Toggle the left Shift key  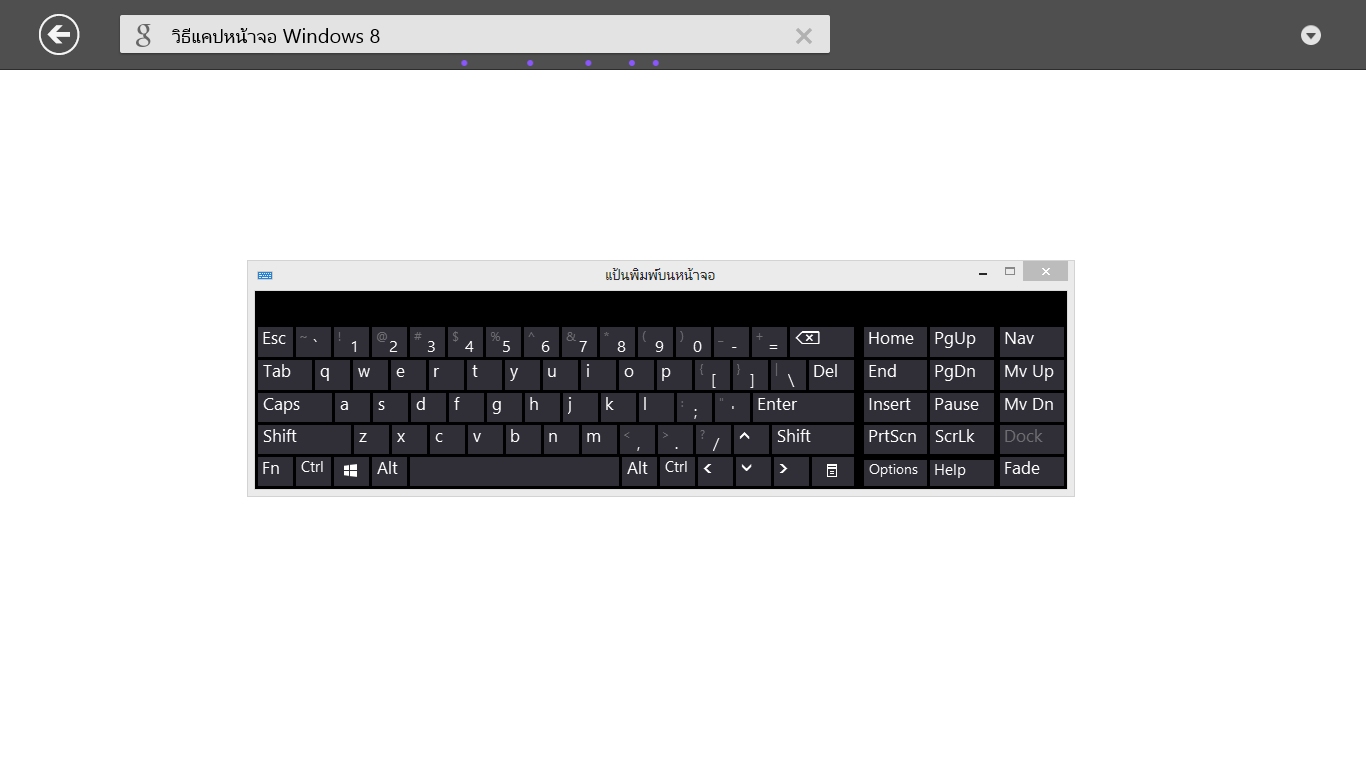click(304, 439)
